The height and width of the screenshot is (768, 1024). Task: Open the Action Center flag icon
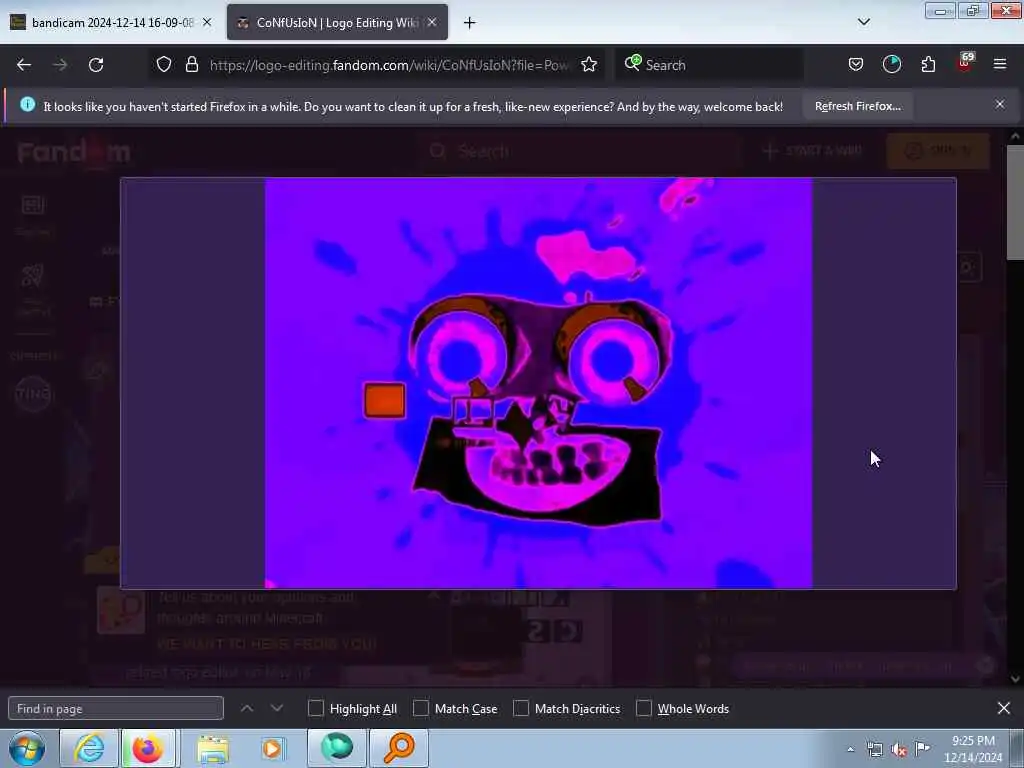[x=922, y=748]
